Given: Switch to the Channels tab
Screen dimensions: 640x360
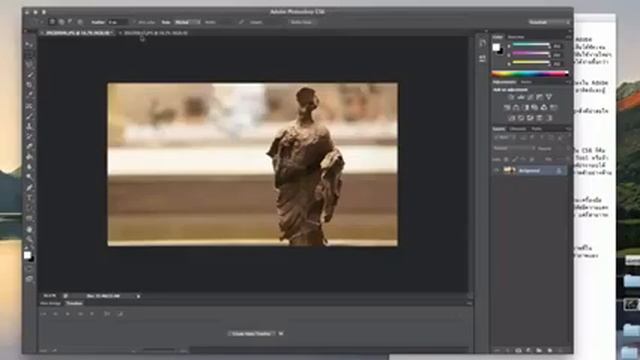Looking at the screenshot, I should pyautogui.click(x=518, y=129).
